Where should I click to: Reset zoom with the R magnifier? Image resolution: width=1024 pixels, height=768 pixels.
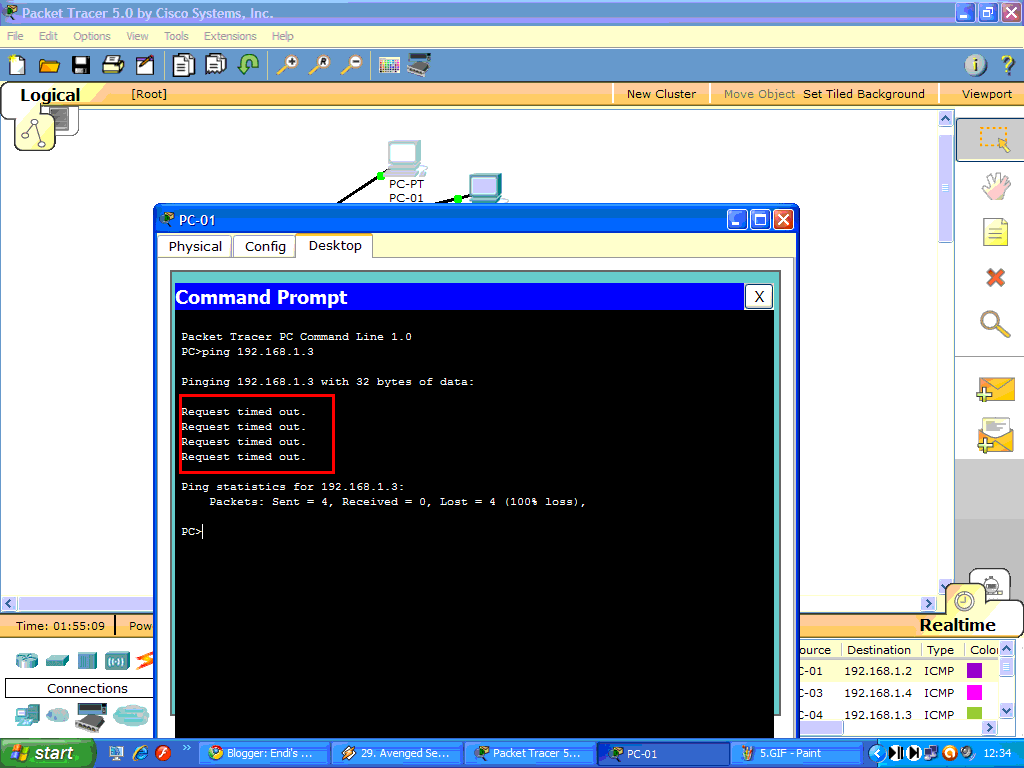click(x=319, y=65)
